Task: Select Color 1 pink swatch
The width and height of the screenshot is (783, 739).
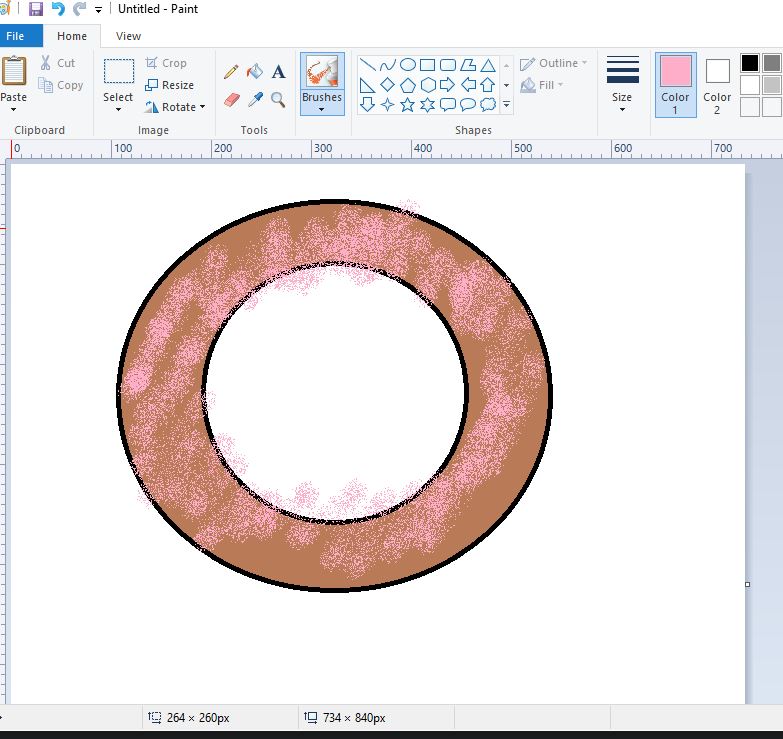Action: (676, 85)
